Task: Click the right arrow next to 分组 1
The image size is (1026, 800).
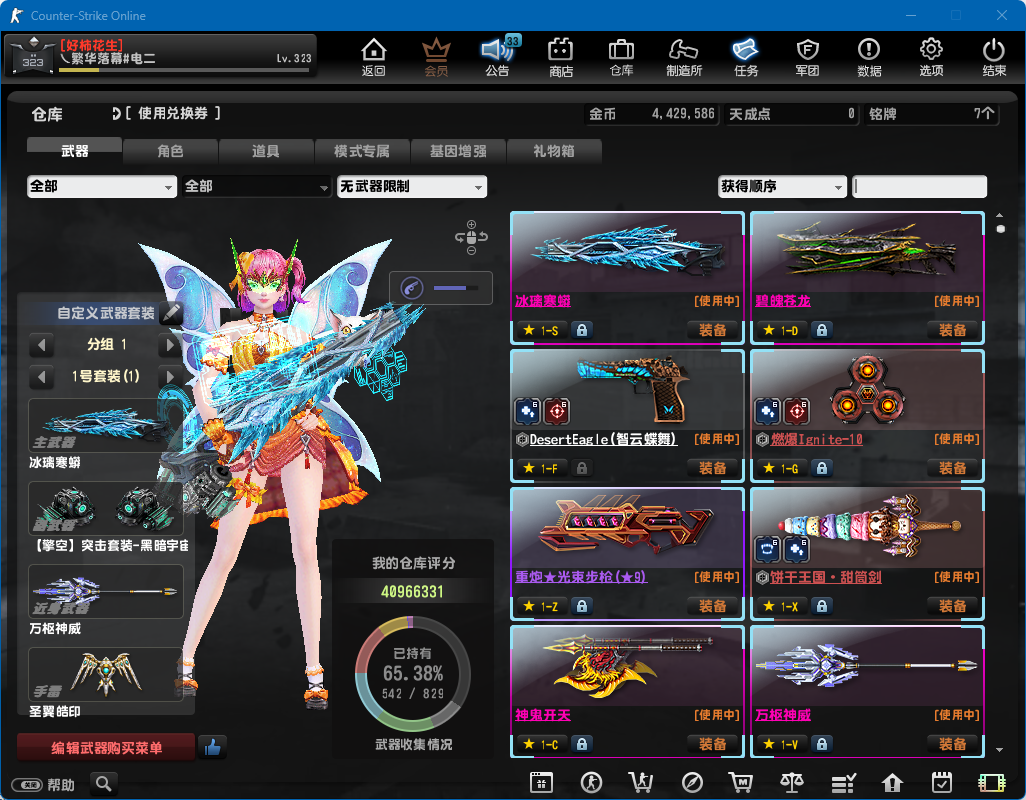Action: point(170,345)
